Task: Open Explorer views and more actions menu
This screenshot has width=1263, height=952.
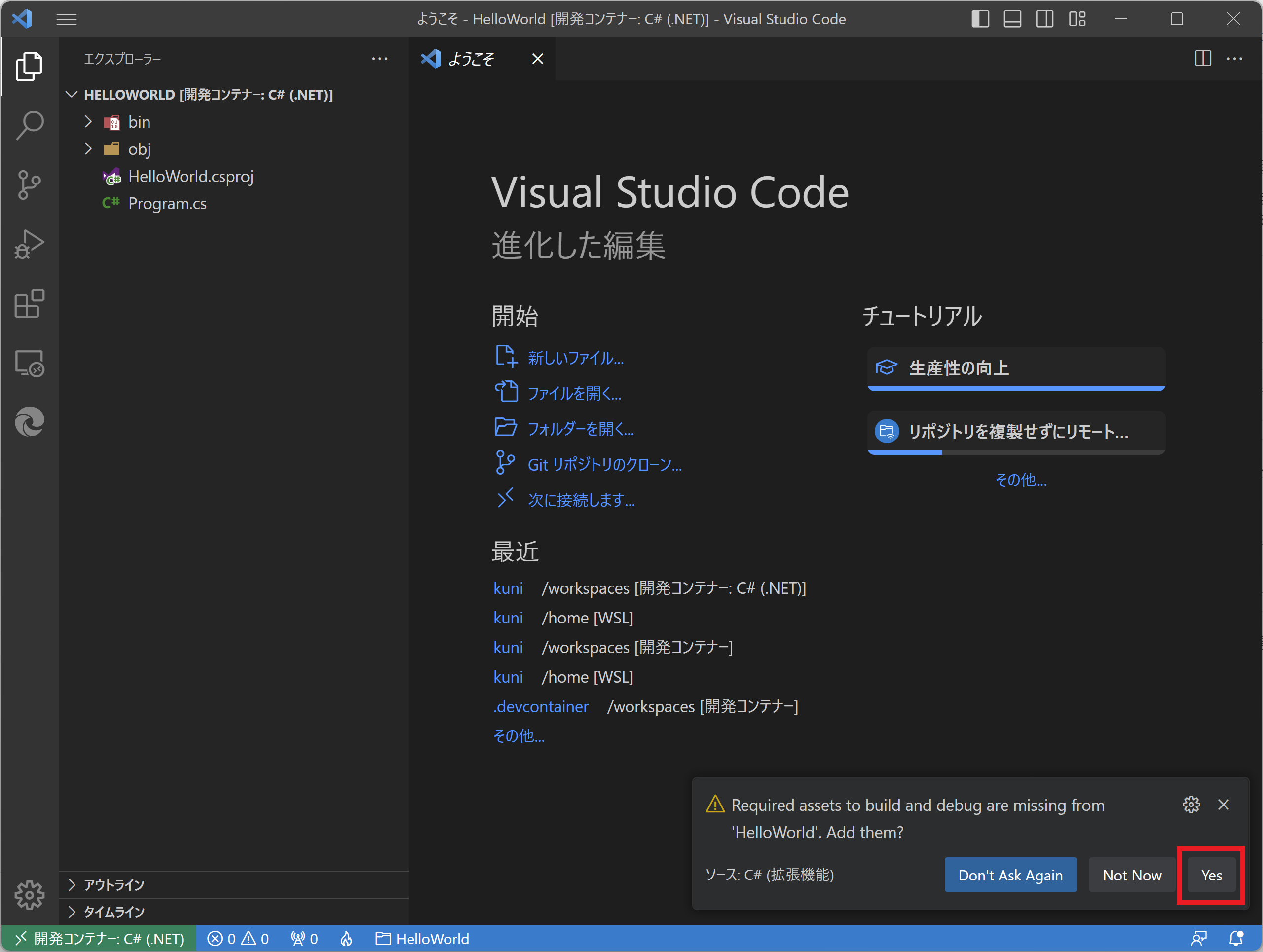Action: click(x=380, y=59)
